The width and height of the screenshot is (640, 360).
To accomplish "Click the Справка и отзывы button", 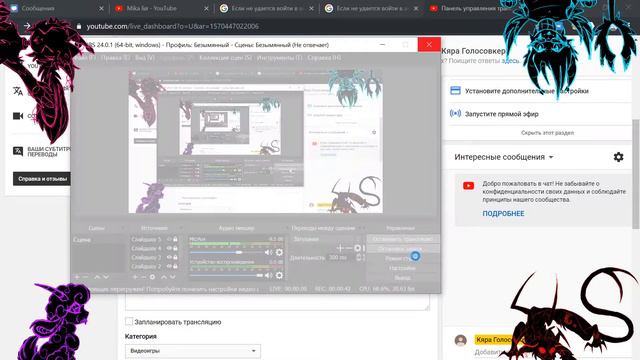I will [42, 179].
